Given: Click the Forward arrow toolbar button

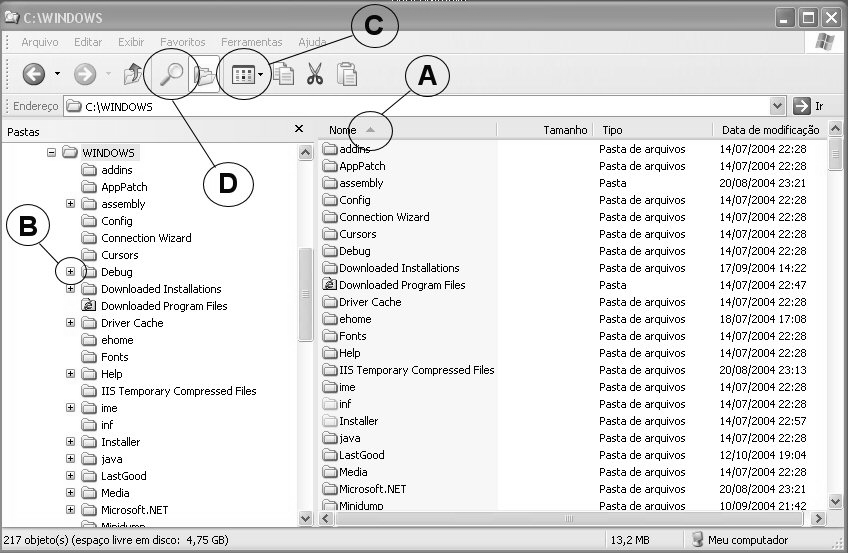Looking at the screenshot, I should (85, 74).
